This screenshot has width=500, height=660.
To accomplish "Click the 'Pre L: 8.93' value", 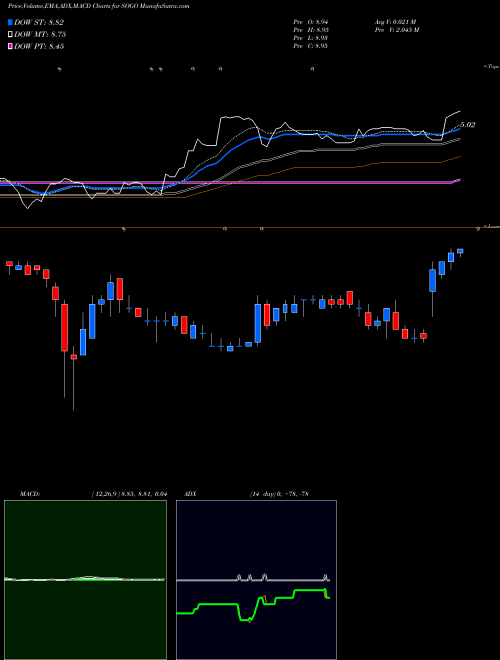I will point(311,38).
